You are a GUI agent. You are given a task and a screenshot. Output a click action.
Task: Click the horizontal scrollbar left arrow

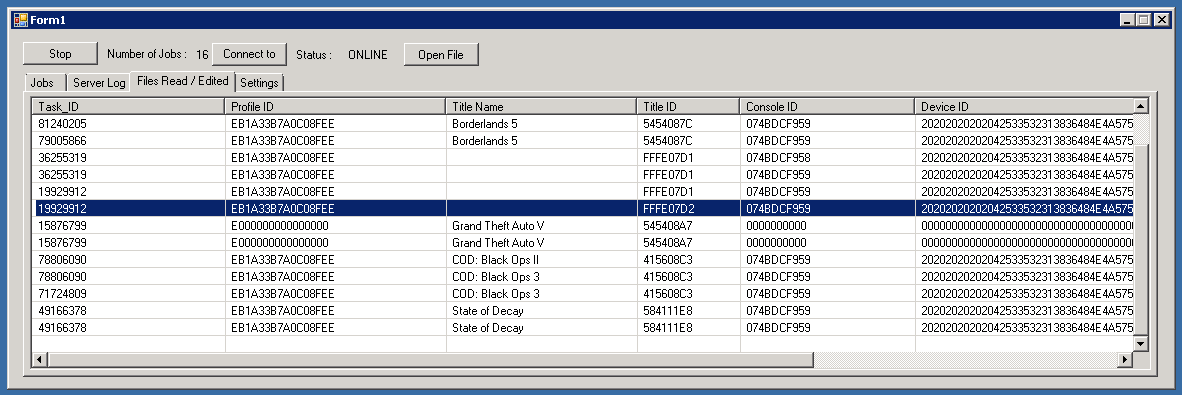[x=39, y=360]
